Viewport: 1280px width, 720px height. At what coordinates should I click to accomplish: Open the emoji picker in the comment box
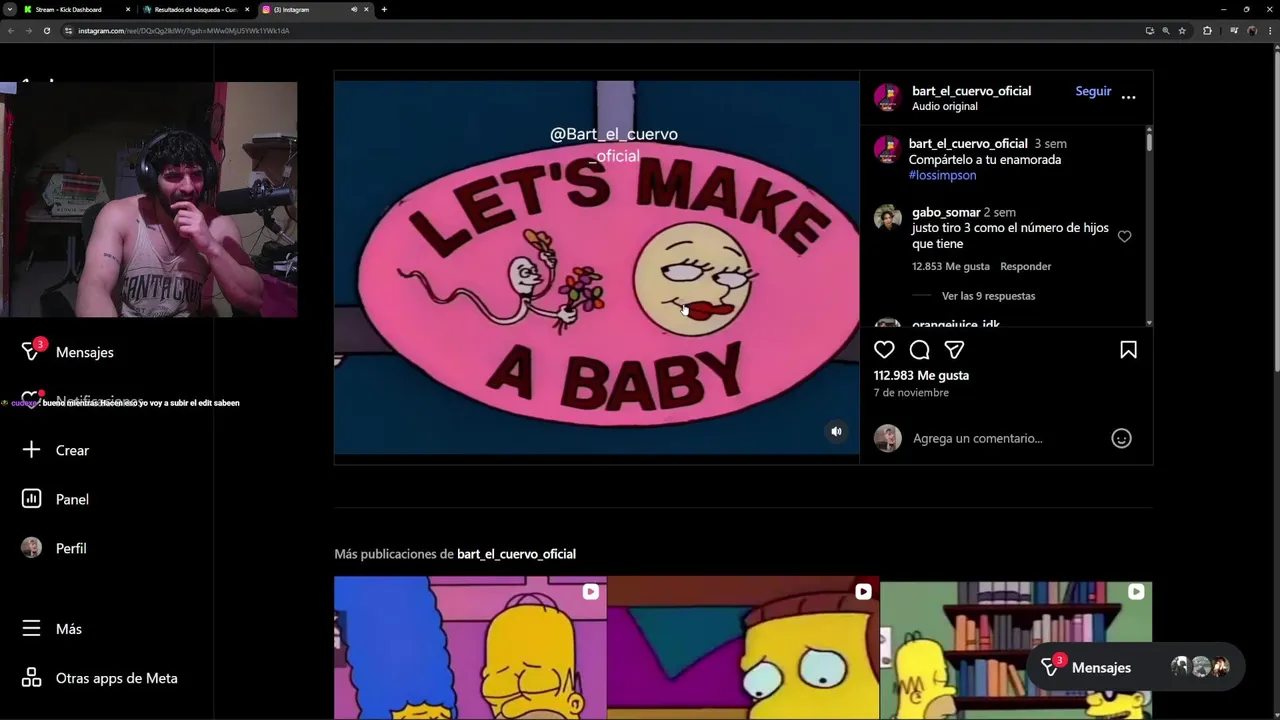pyautogui.click(x=1121, y=438)
